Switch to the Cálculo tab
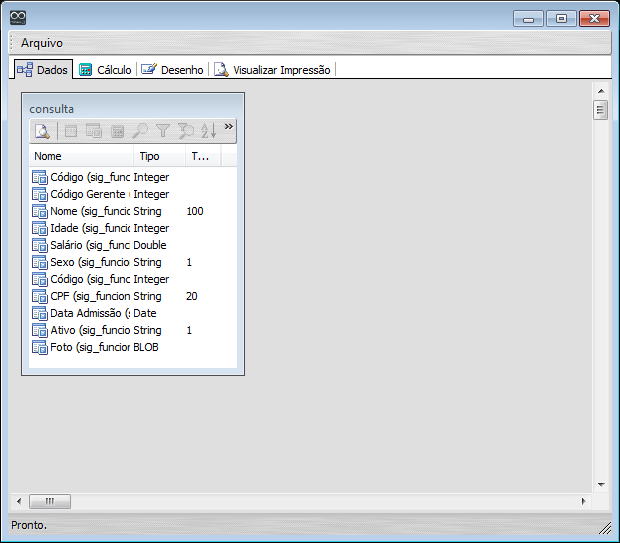Screen dimensions: 620x543 pyautogui.click(x=105, y=70)
